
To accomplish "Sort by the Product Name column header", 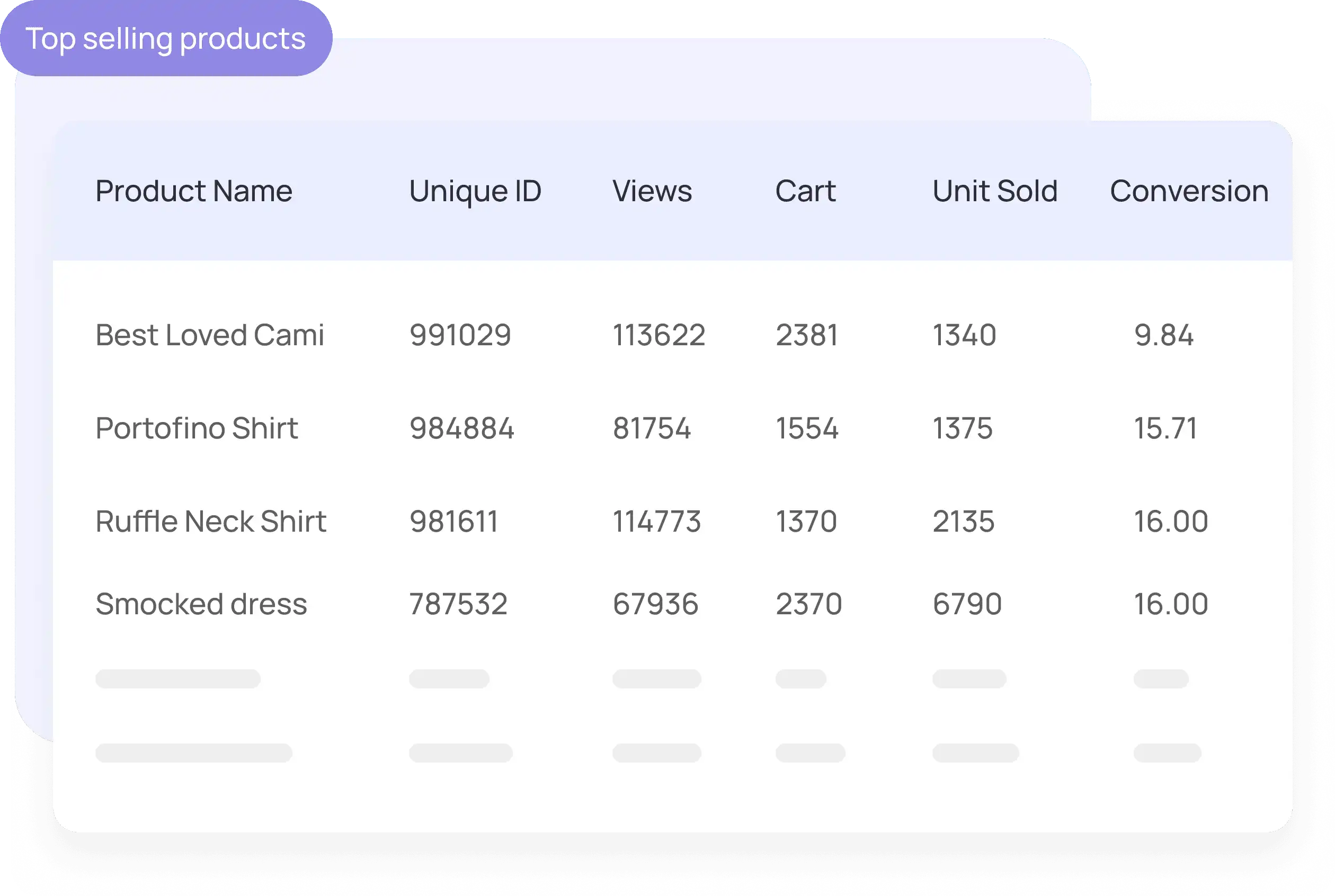I will coord(194,191).
